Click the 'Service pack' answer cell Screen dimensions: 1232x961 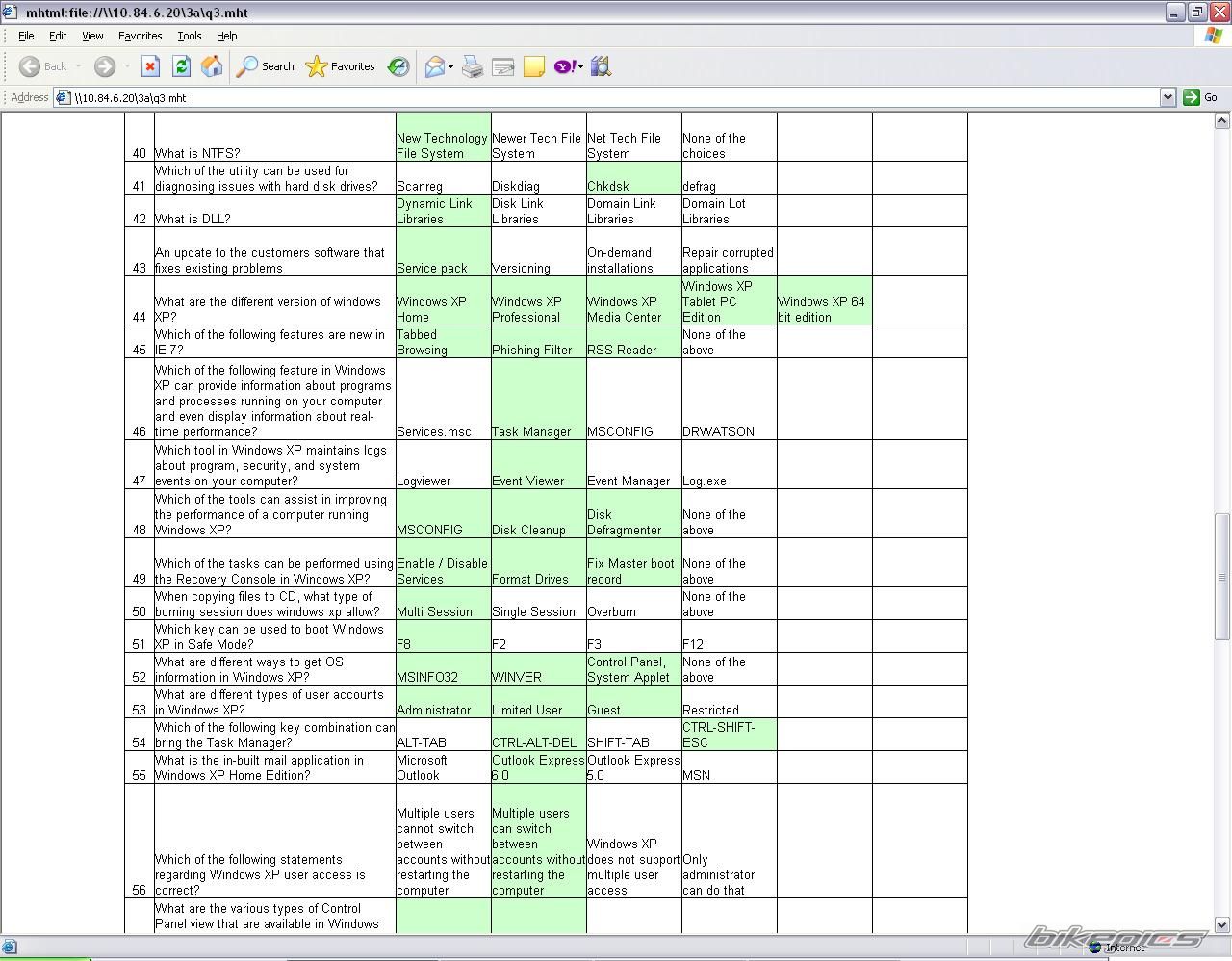point(443,251)
